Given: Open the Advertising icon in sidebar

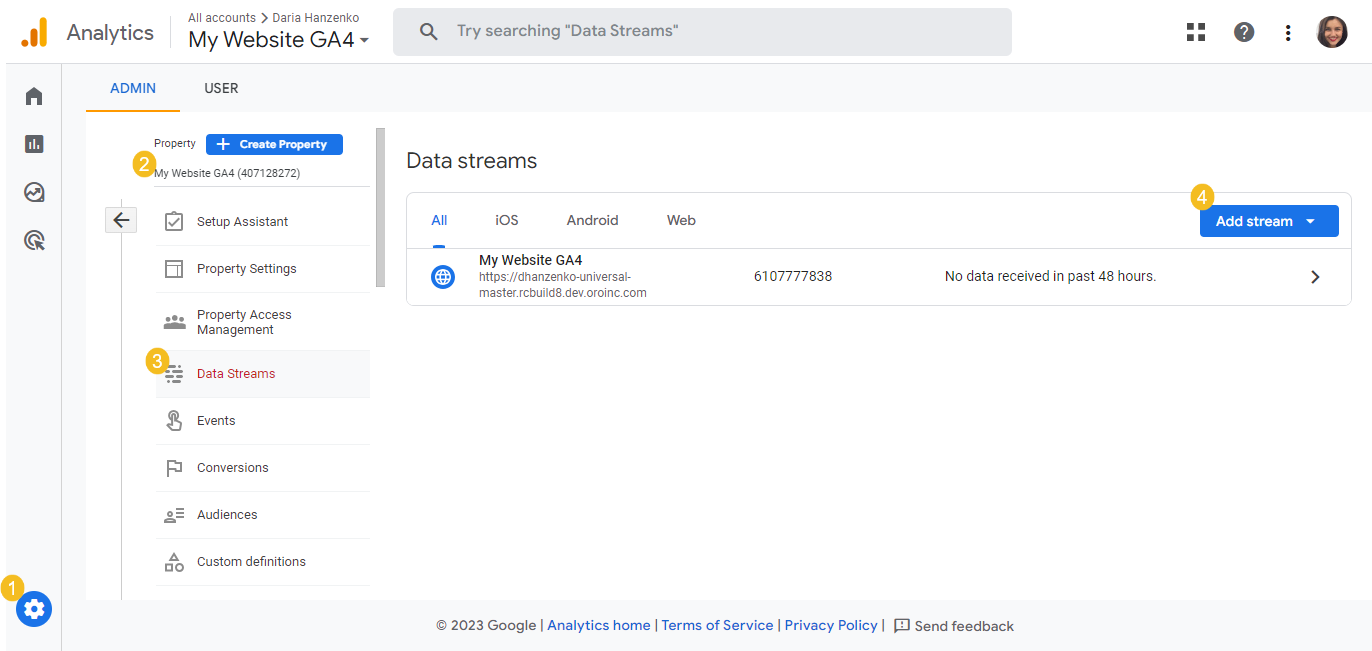Looking at the screenshot, I should [x=34, y=240].
